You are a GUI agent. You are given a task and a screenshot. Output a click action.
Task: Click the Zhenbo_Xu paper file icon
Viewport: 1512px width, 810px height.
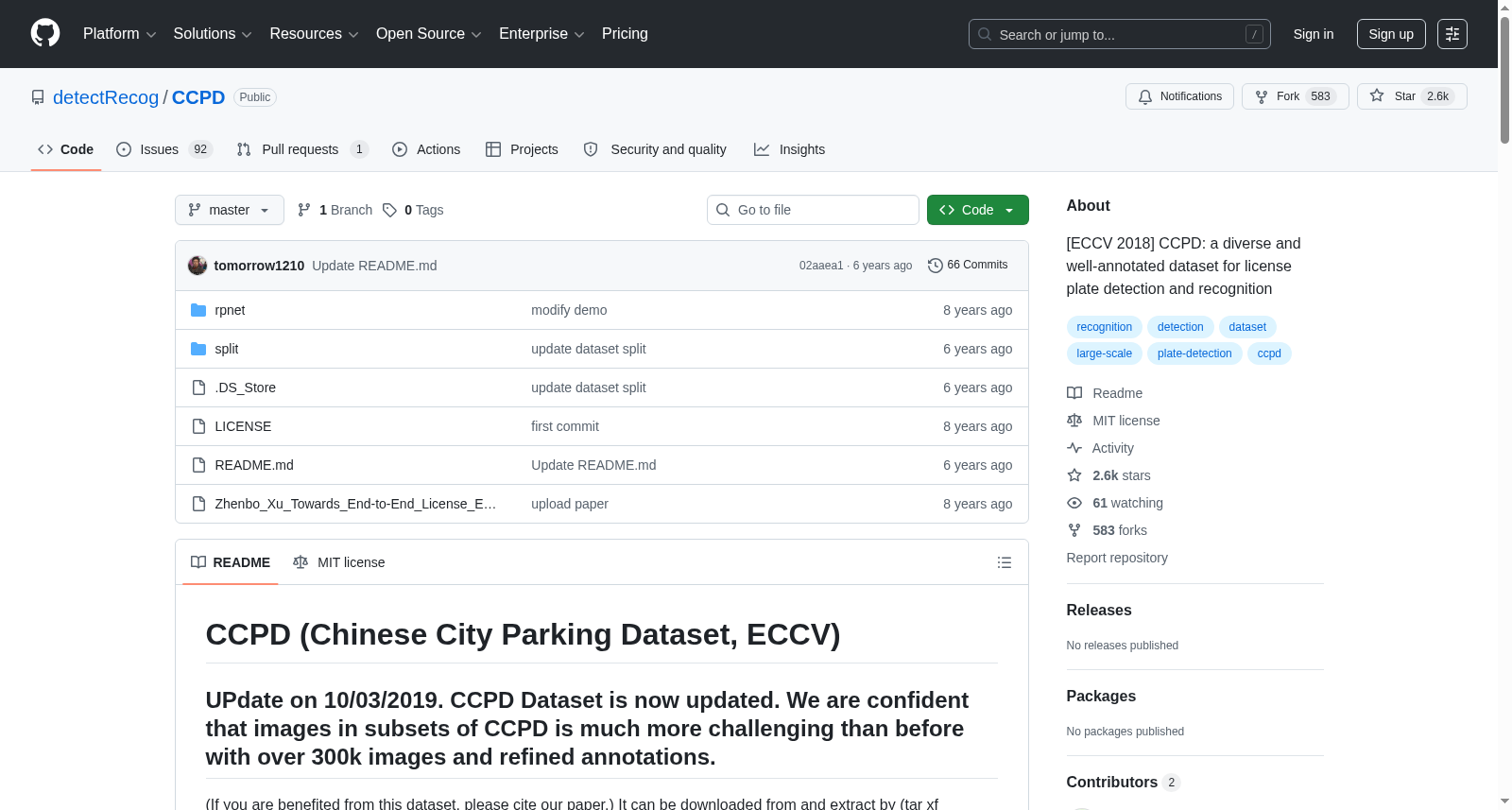[198, 504]
